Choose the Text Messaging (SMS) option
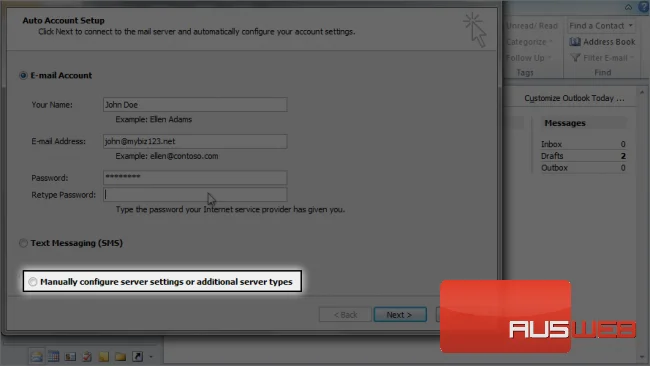This screenshot has height=366, width=650. pos(23,243)
